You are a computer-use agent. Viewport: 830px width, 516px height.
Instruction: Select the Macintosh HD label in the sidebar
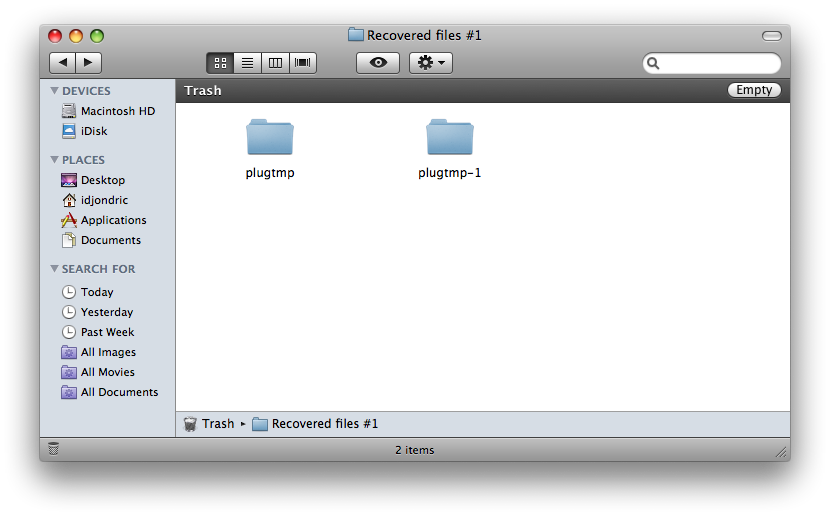click(118, 111)
